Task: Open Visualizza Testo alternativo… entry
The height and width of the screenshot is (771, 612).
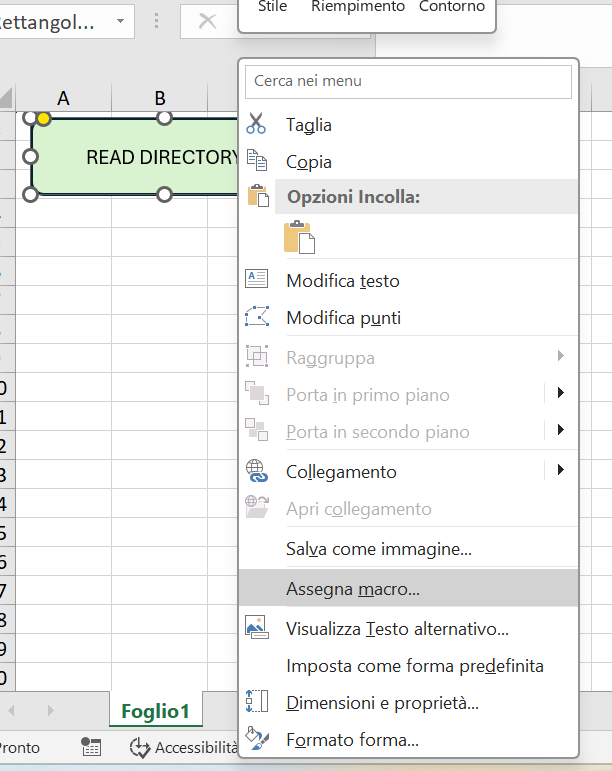Action: tap(408, 629)
